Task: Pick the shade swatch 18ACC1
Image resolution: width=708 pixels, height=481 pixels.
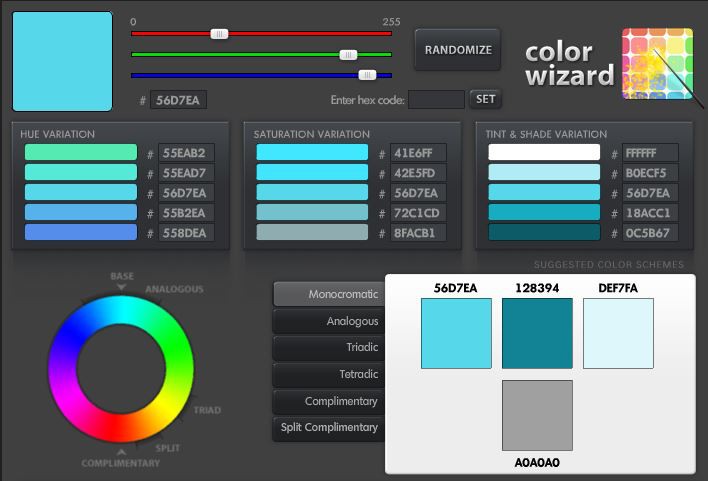Action: (544, 212)
